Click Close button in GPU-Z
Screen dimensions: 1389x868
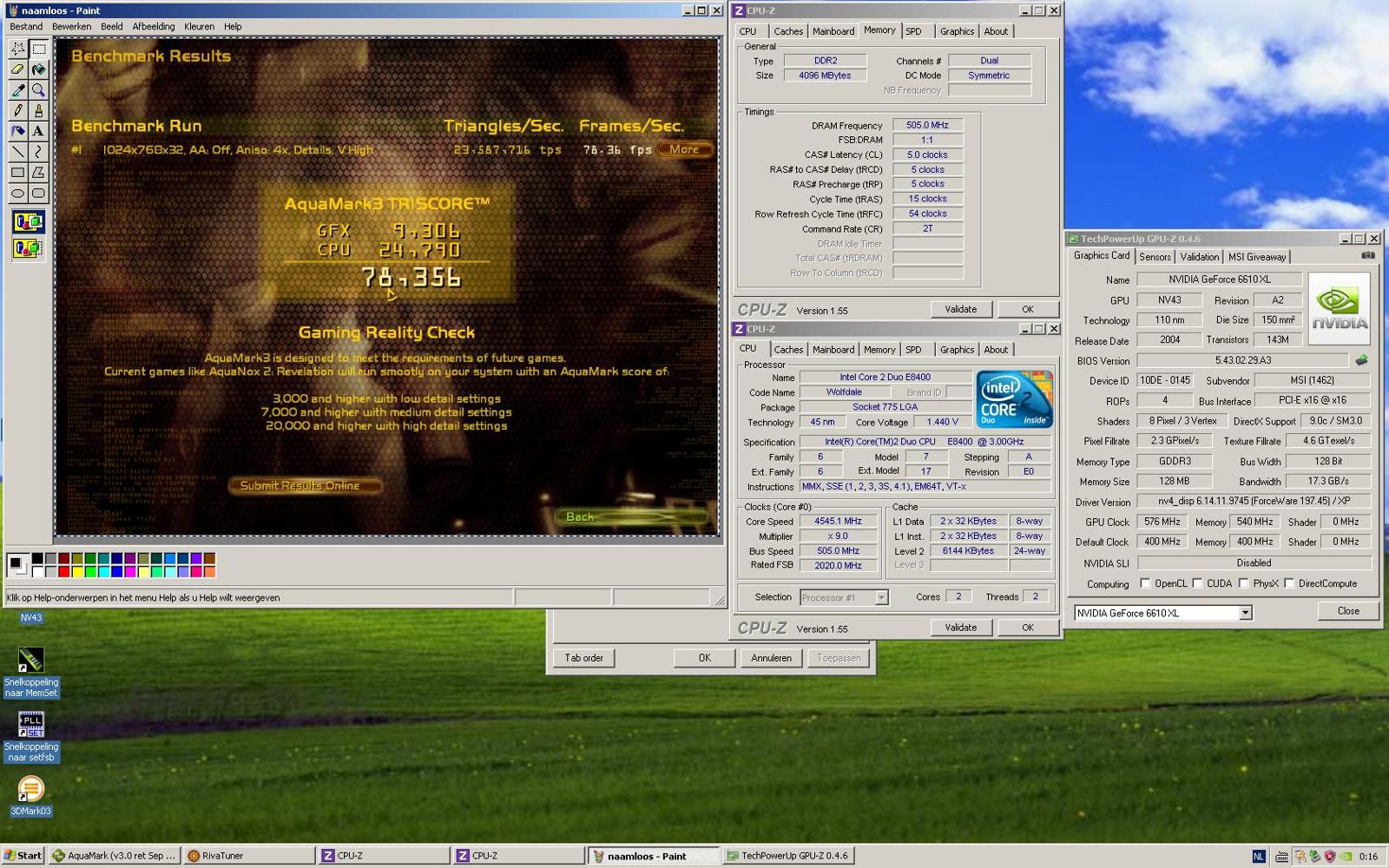(1348, 611)
